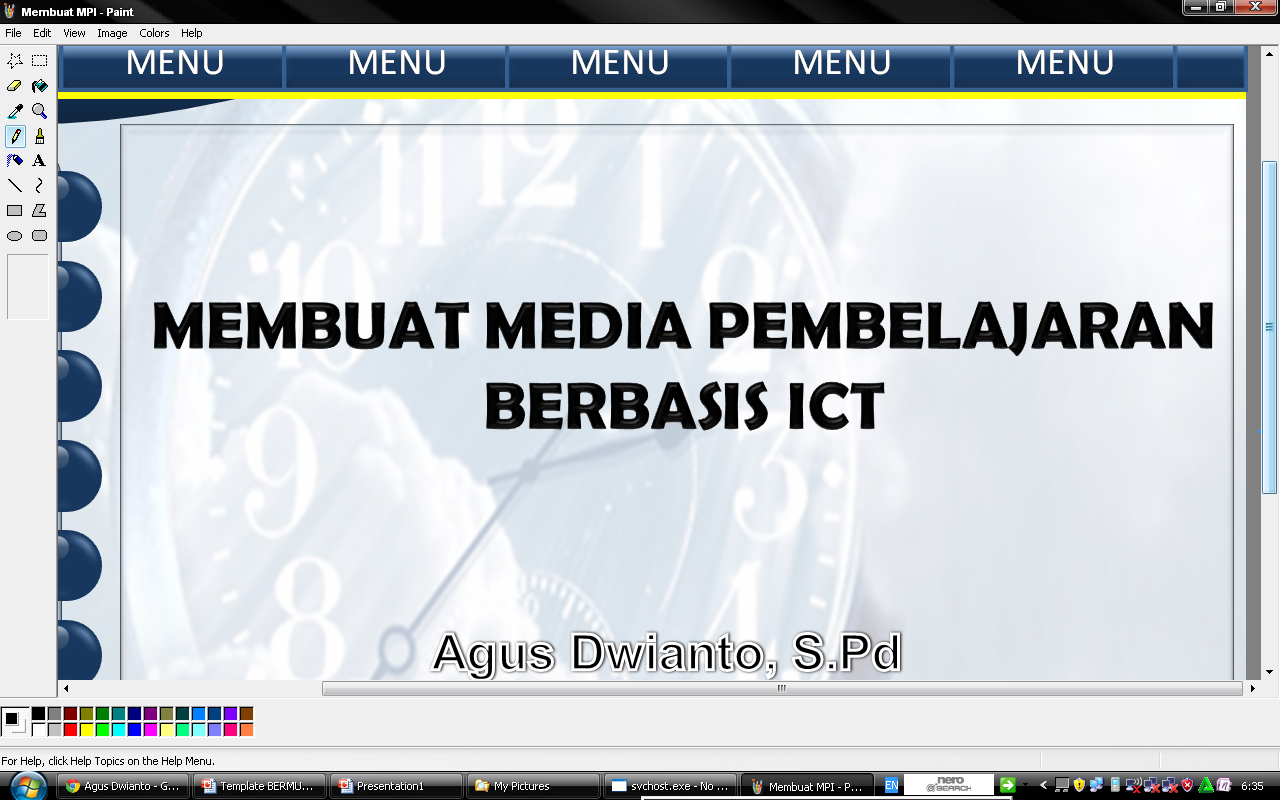Click the OneNote tray icon

pyautogui.click(x=1223, y=786)
